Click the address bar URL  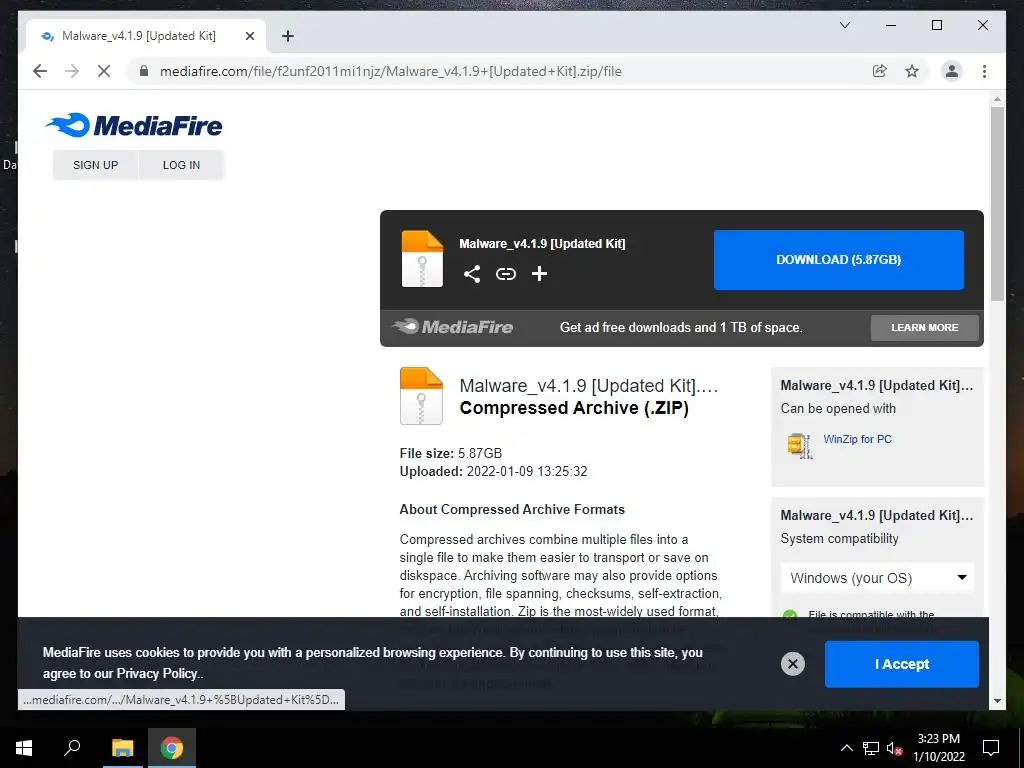pos(391,71)
